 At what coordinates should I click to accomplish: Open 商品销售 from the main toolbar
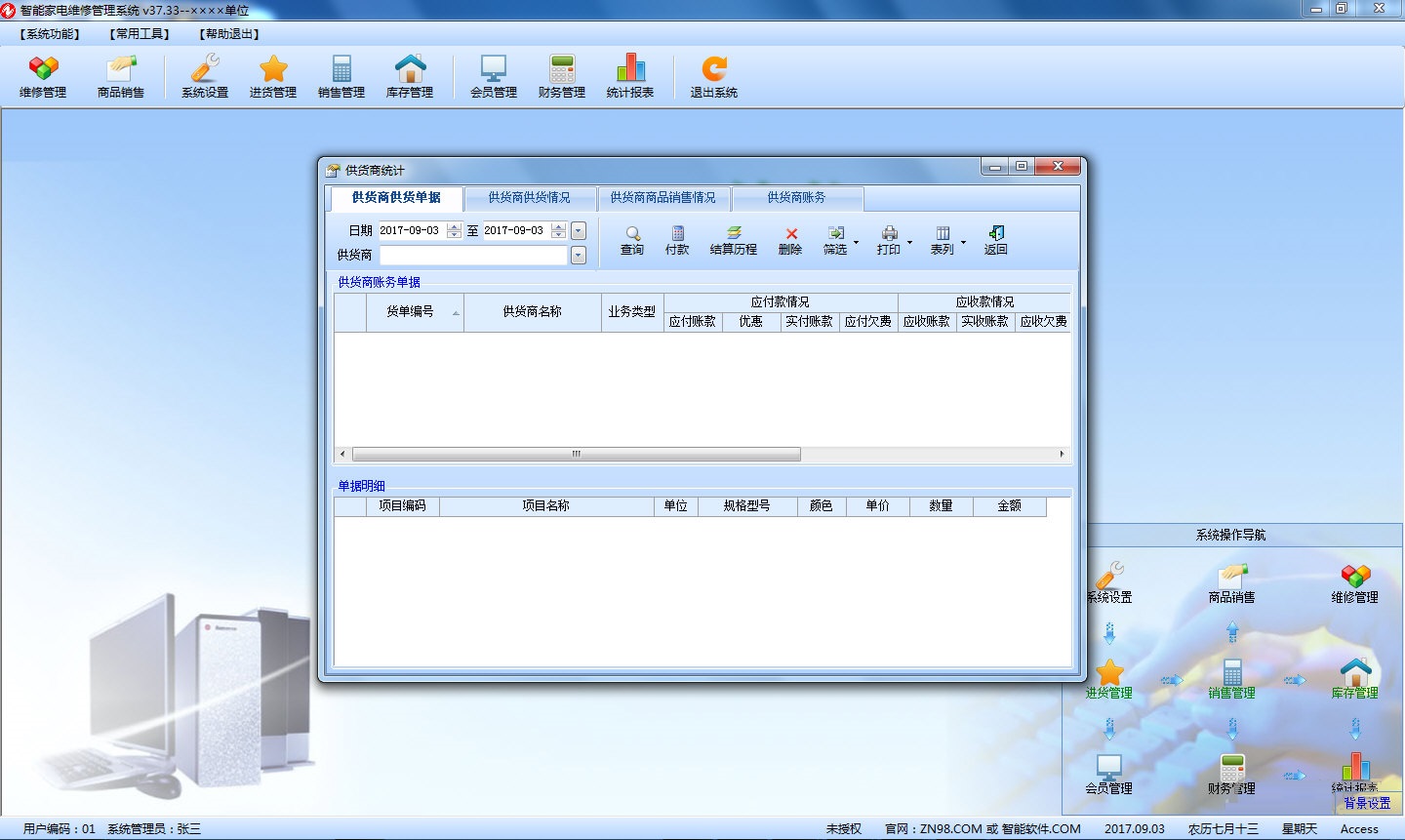121,76
